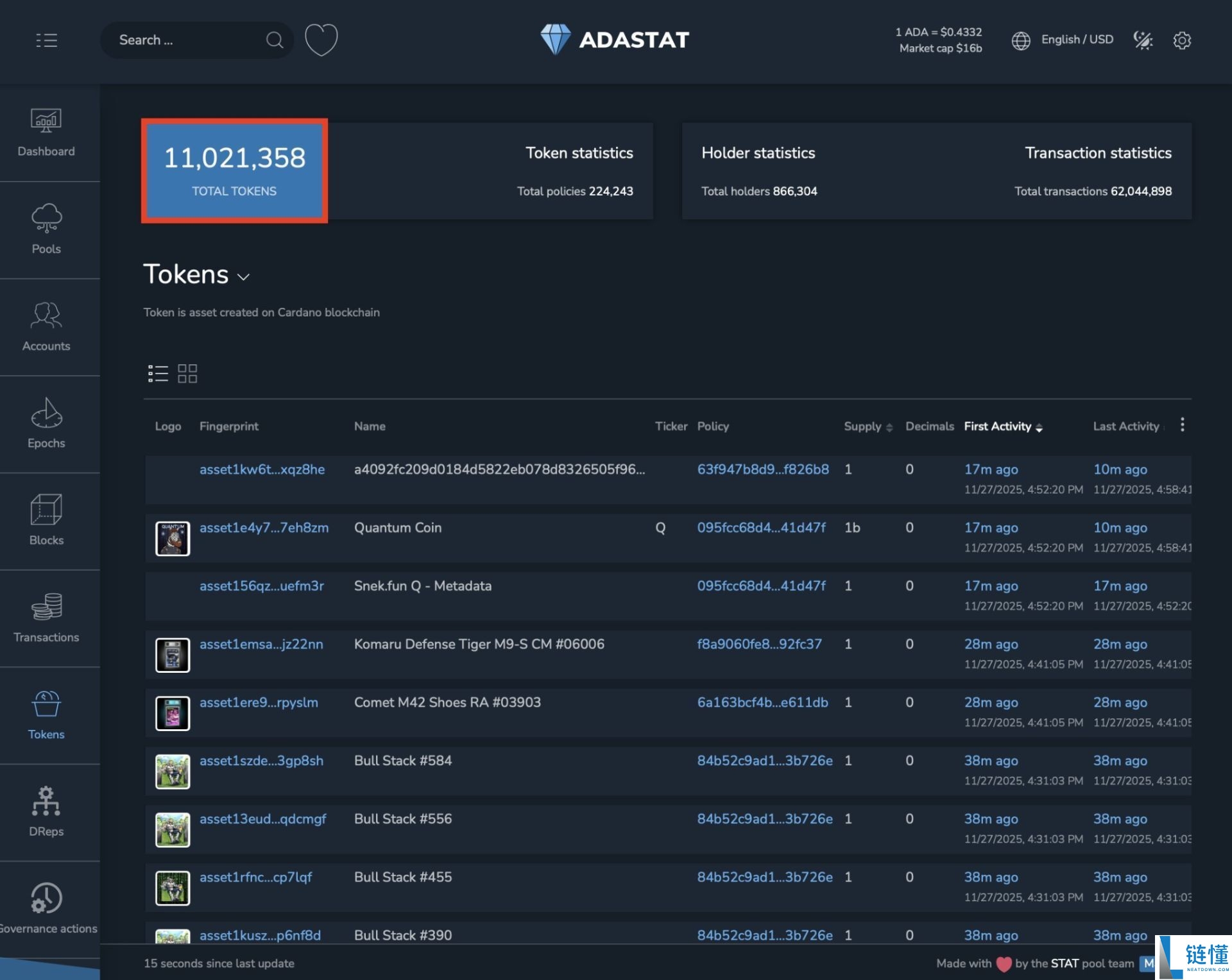Open policy link f8a9060fe8...92fc37
1232x980 pixels.
759,644
